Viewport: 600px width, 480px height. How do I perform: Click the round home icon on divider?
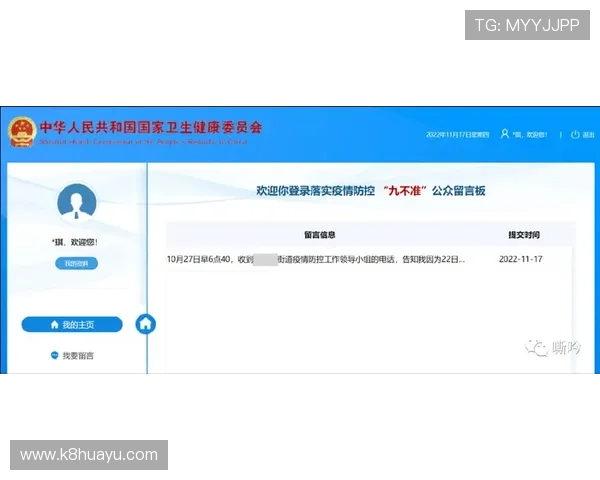coord(145,324)
